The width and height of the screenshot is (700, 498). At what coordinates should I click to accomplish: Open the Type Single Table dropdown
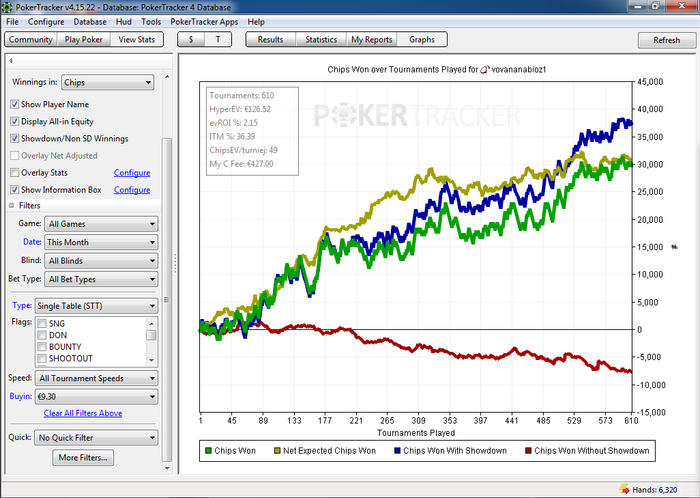click(x=96, y=306)
